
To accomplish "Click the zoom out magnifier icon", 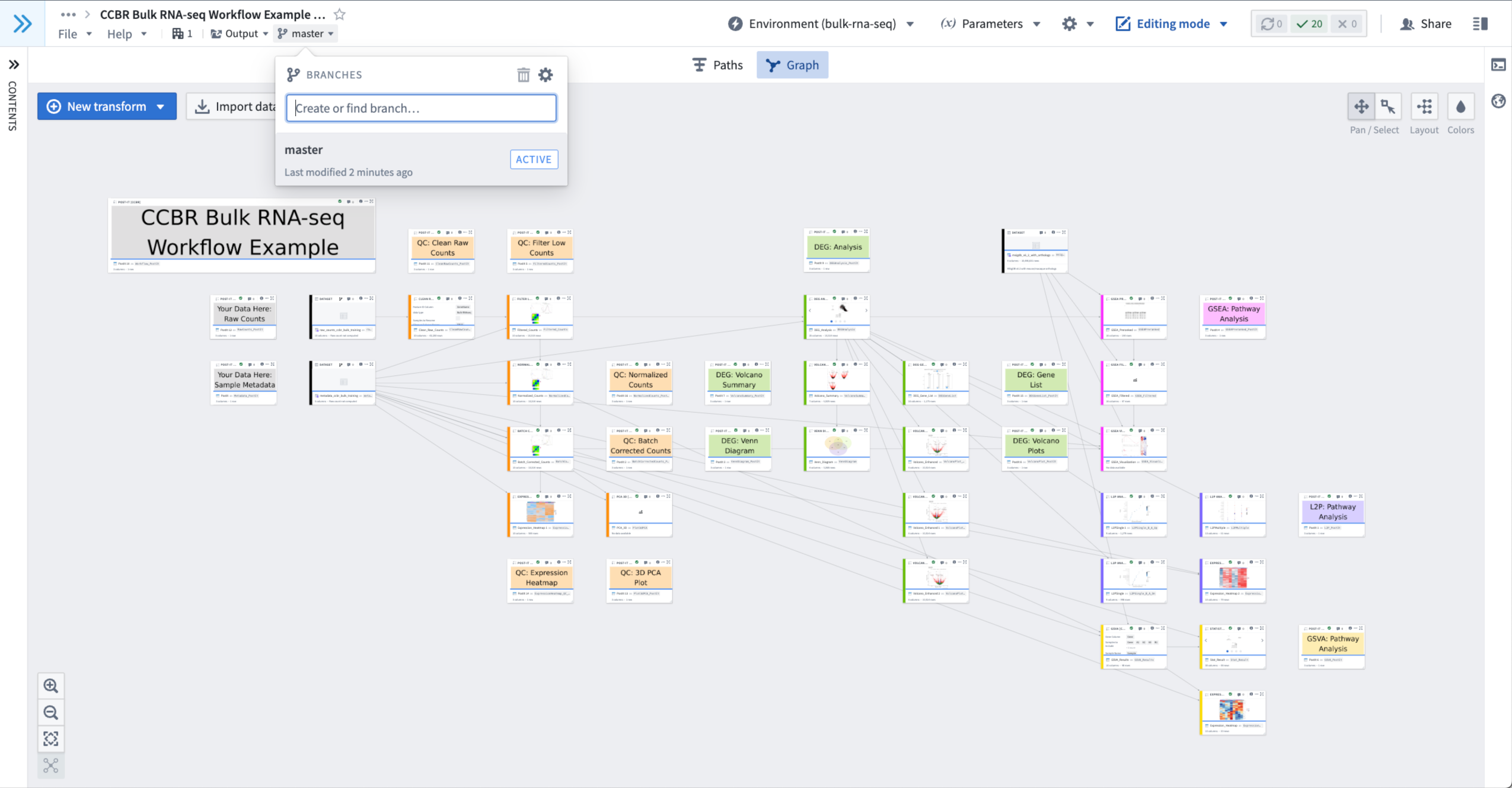I will point(51,713).
